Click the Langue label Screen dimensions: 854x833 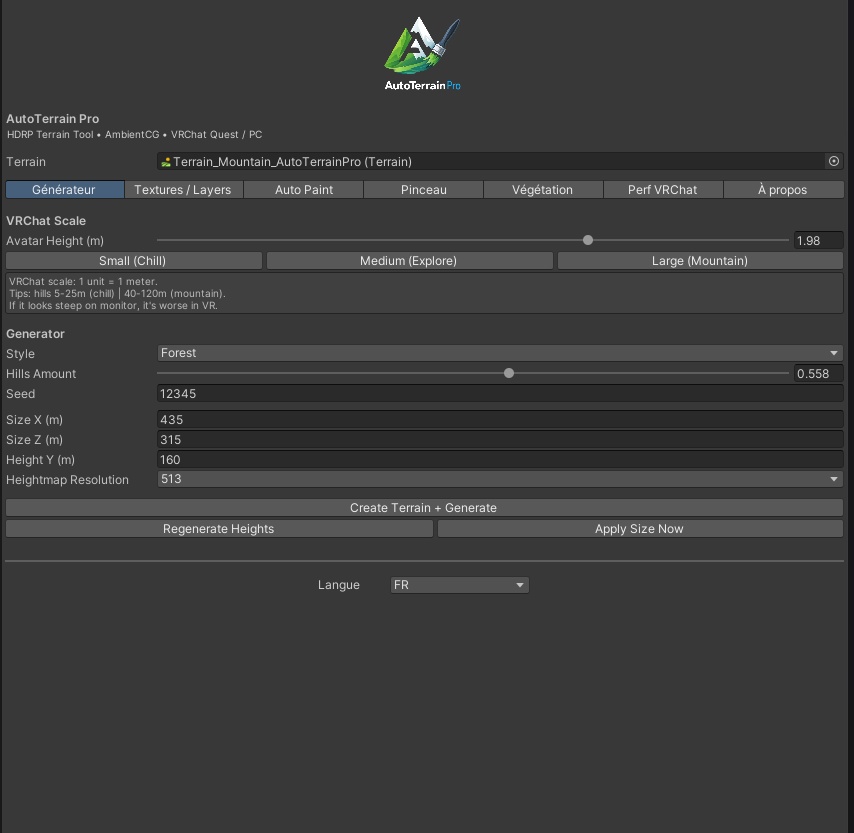click(338, 585)
